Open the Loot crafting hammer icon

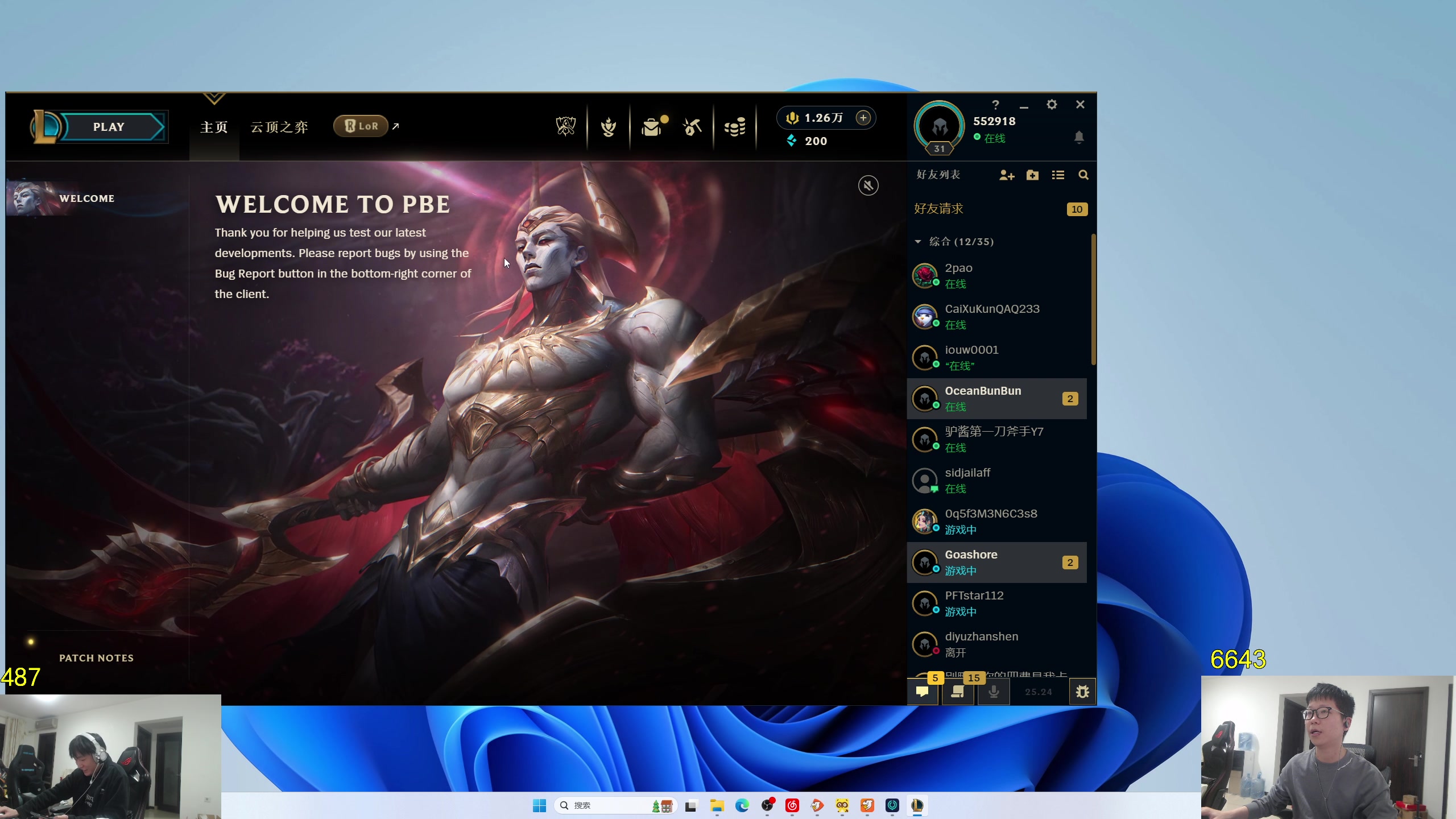(692, 126)
